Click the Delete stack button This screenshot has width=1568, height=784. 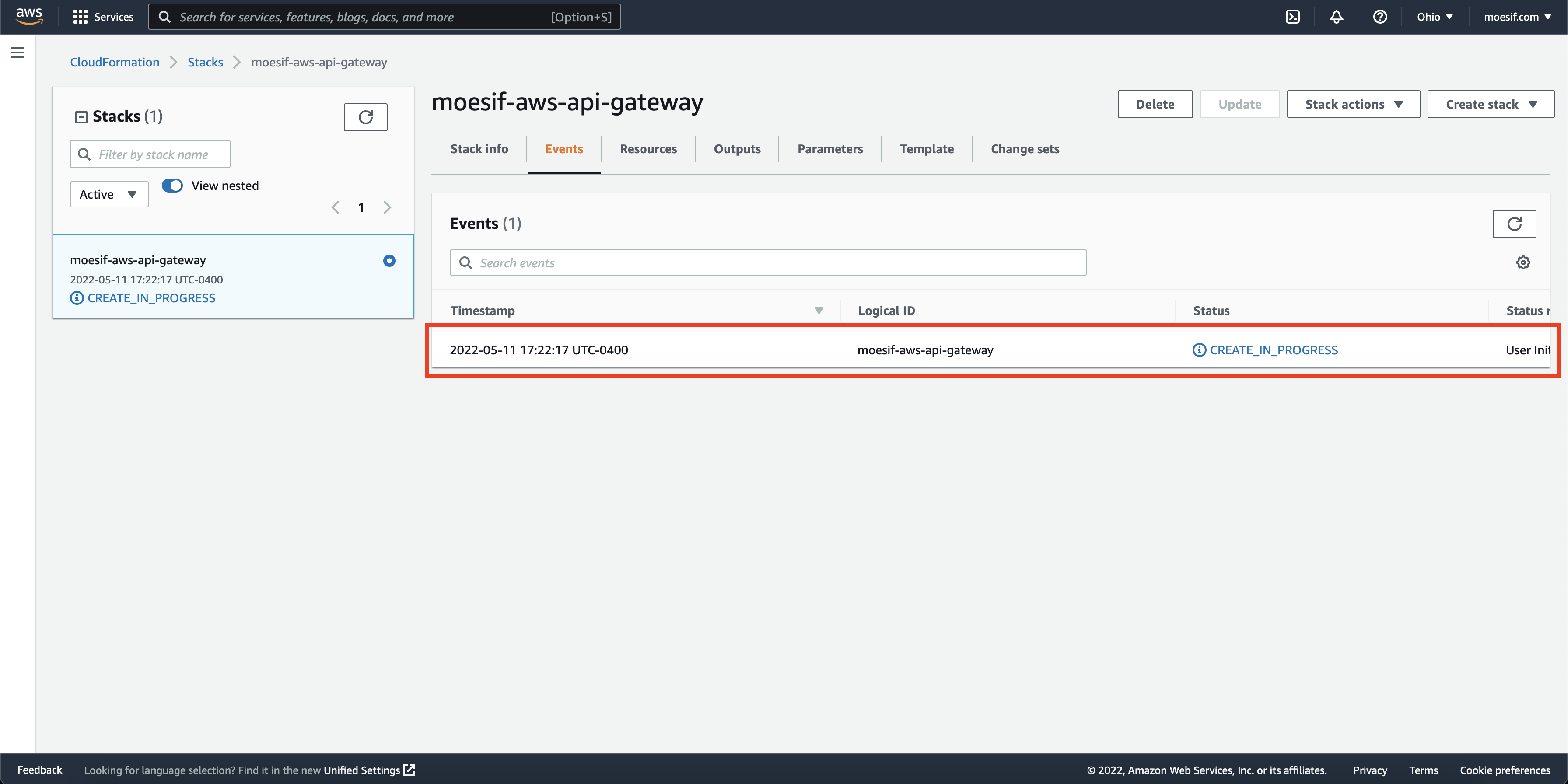coord(1155,104)
